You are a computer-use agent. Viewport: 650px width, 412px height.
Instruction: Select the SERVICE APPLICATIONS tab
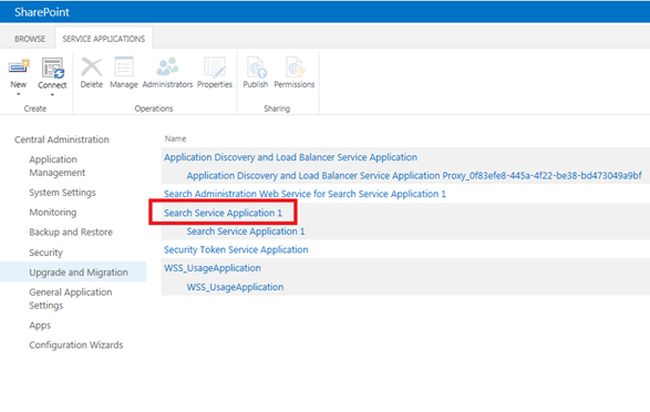pos(104,39)
